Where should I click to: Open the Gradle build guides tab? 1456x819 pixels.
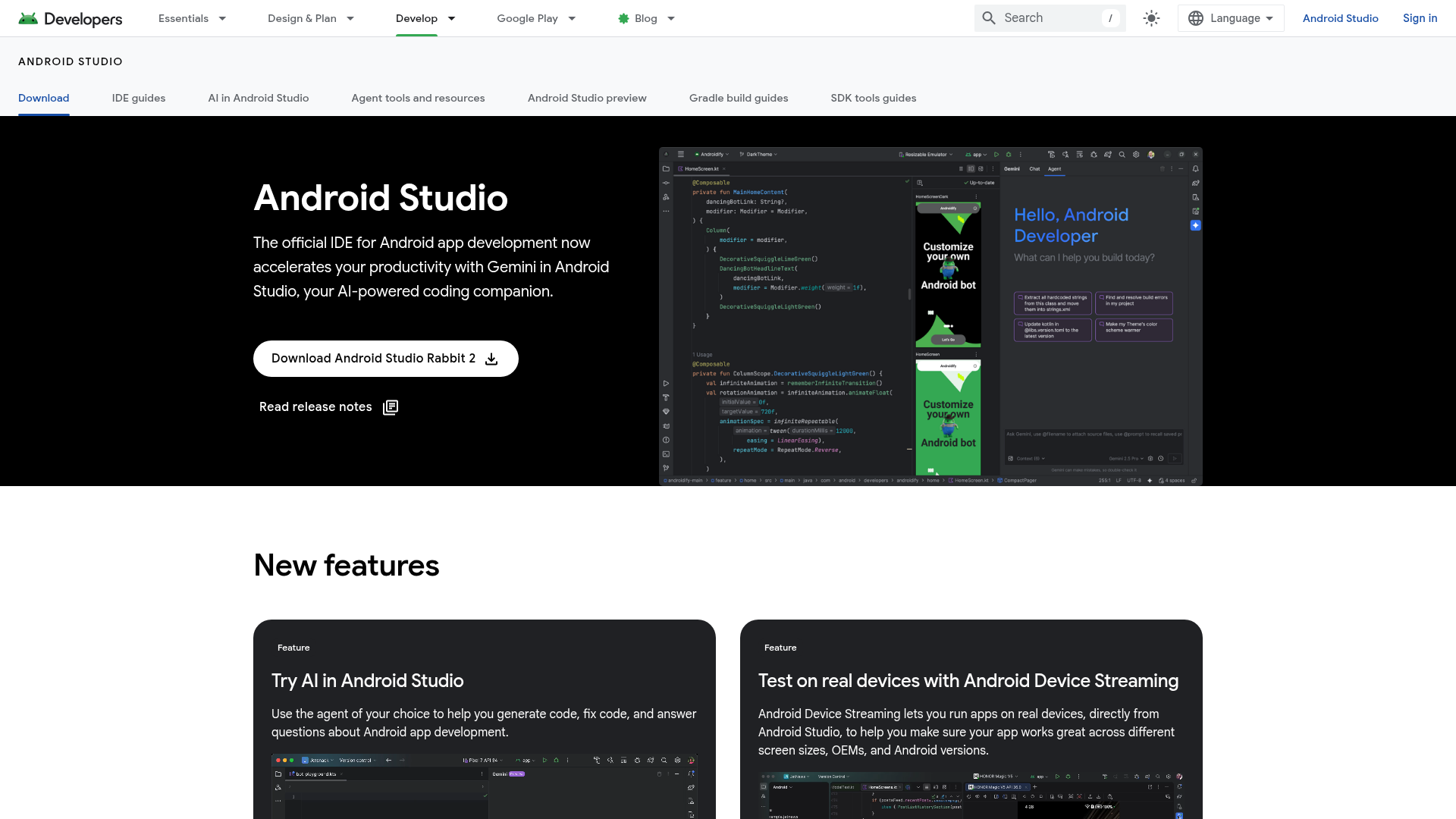click(x=739, y=99)
